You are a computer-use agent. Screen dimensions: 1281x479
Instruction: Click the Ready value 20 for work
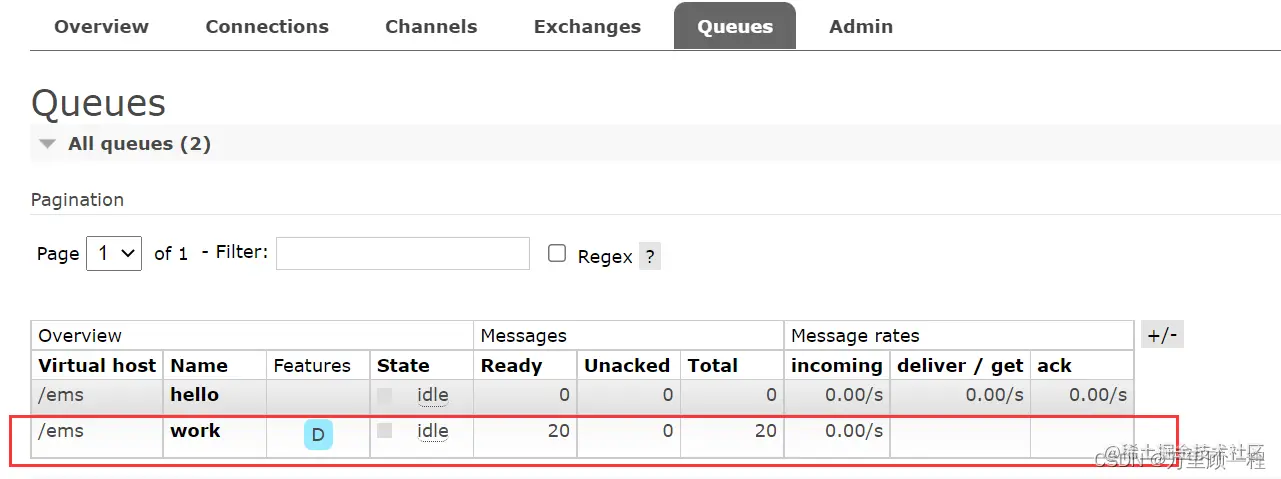pyautogui.click(x=558, y=431)
